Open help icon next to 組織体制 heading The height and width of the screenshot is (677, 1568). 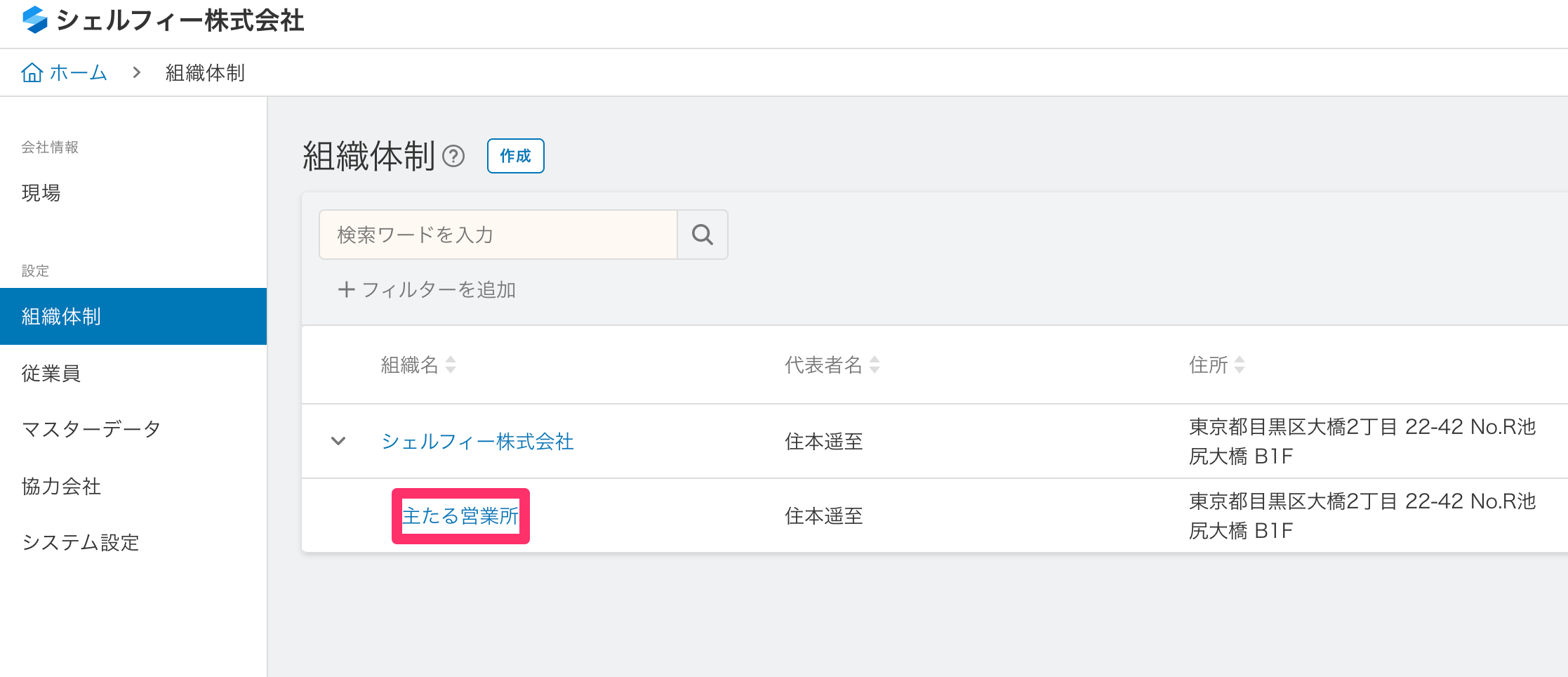453,156
